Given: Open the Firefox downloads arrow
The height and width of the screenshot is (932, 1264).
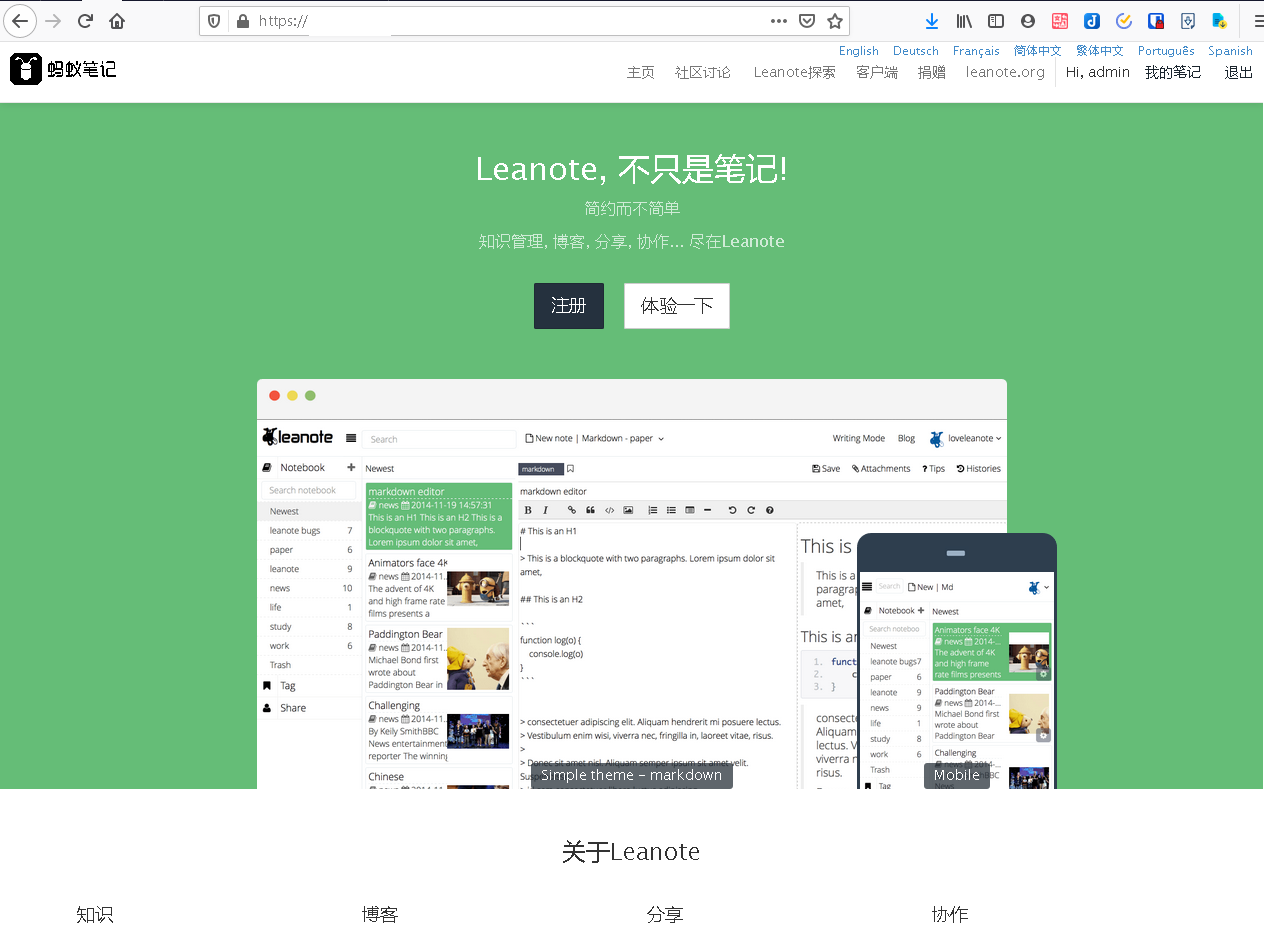Looking at the screenshot, I should point(932,21).
